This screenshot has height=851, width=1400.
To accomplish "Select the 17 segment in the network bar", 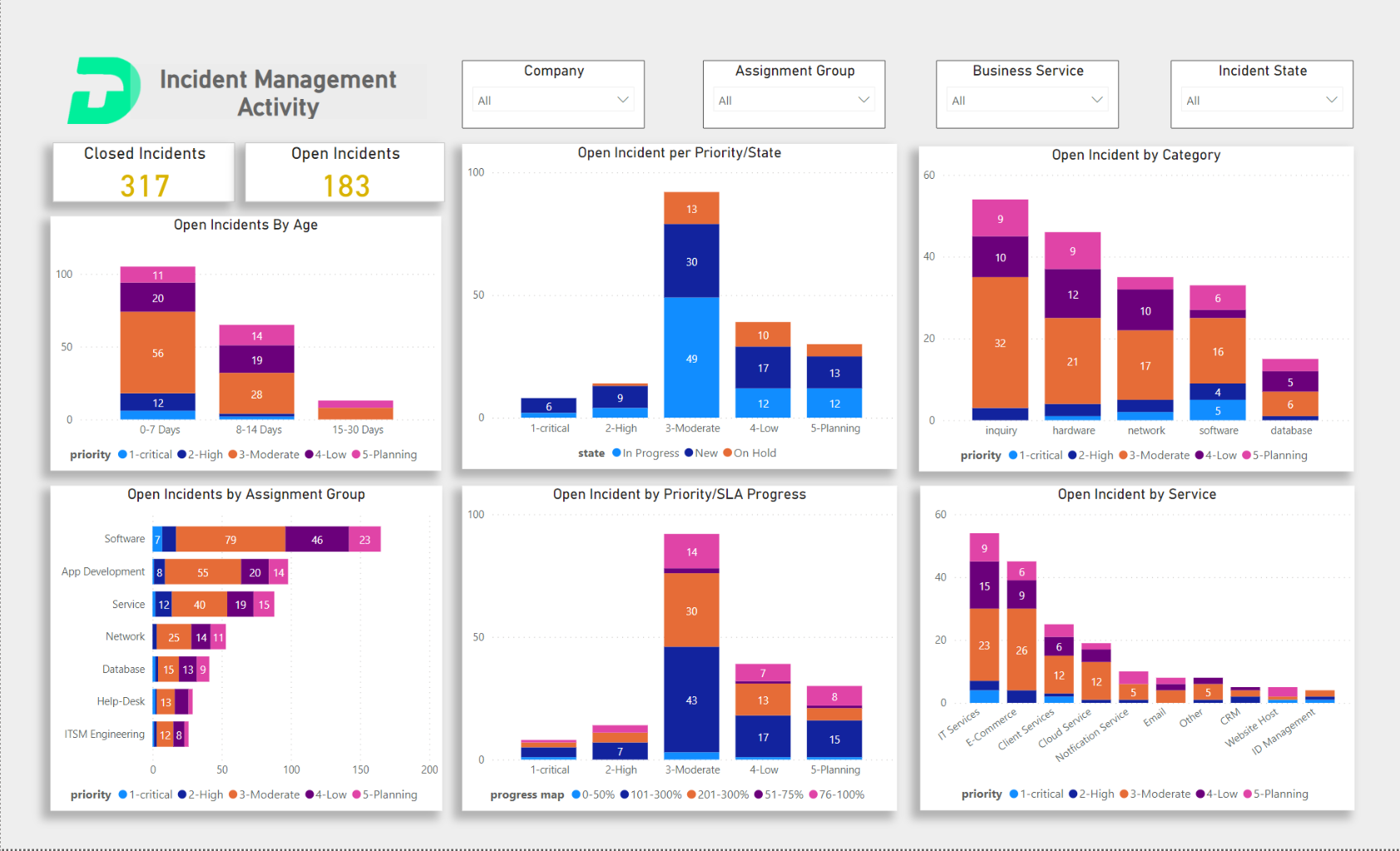I will [1145, 365].
